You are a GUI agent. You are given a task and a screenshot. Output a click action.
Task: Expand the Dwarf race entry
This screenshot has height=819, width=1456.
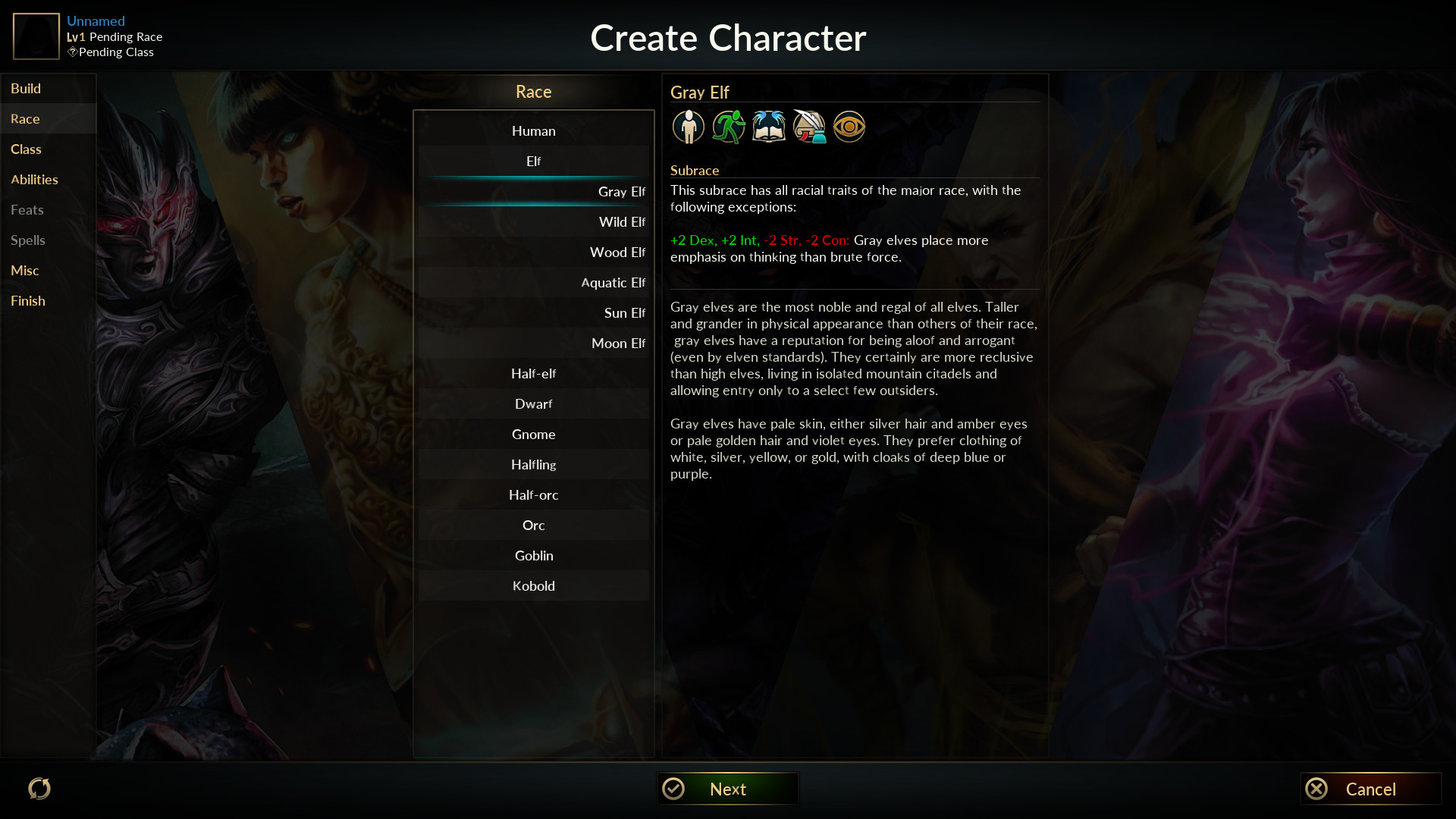click(534, 403)
